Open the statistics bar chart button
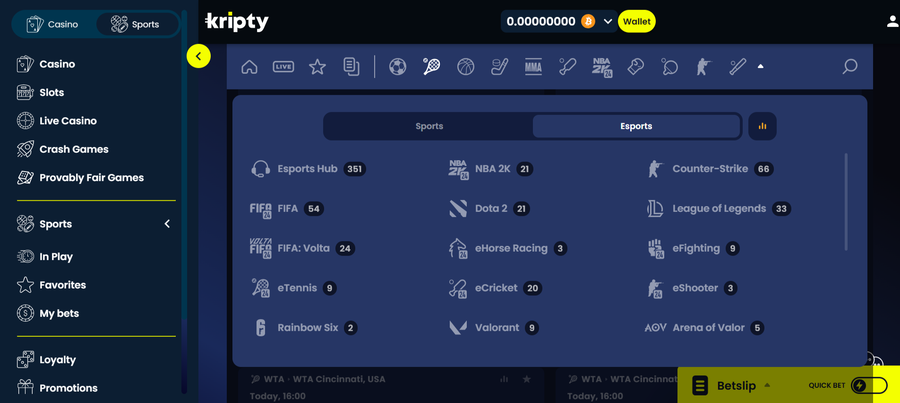The width and height of the screenshot is (900, 403). pyautogui.click(x=762, y=126)
